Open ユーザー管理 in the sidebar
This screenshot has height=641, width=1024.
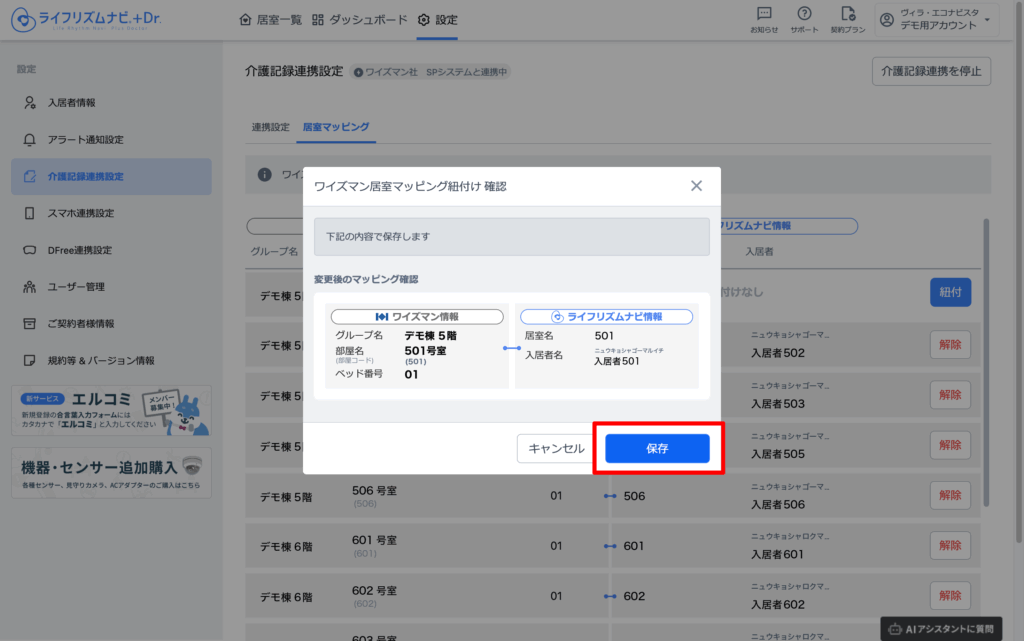click(x=76, y=287)
